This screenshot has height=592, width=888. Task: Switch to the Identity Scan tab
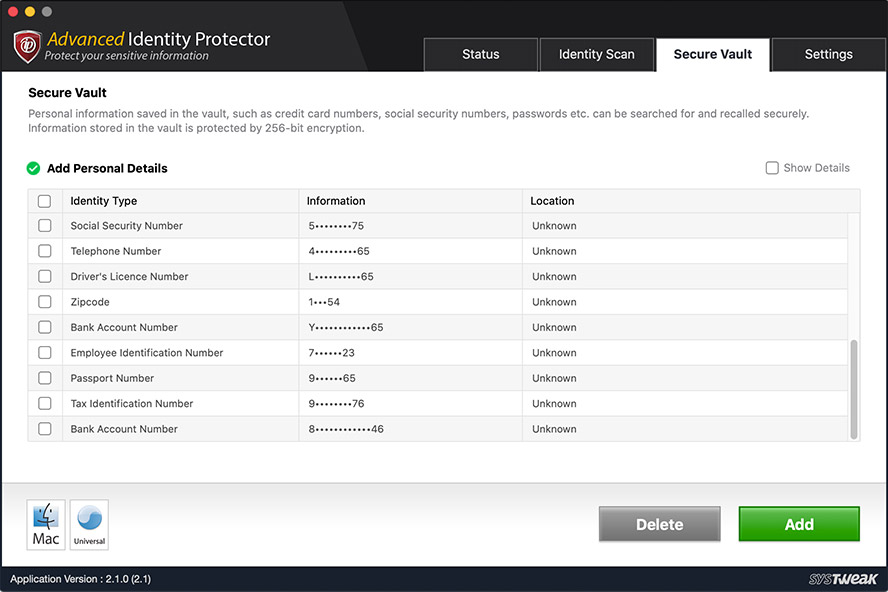click(x=597, y=54)
